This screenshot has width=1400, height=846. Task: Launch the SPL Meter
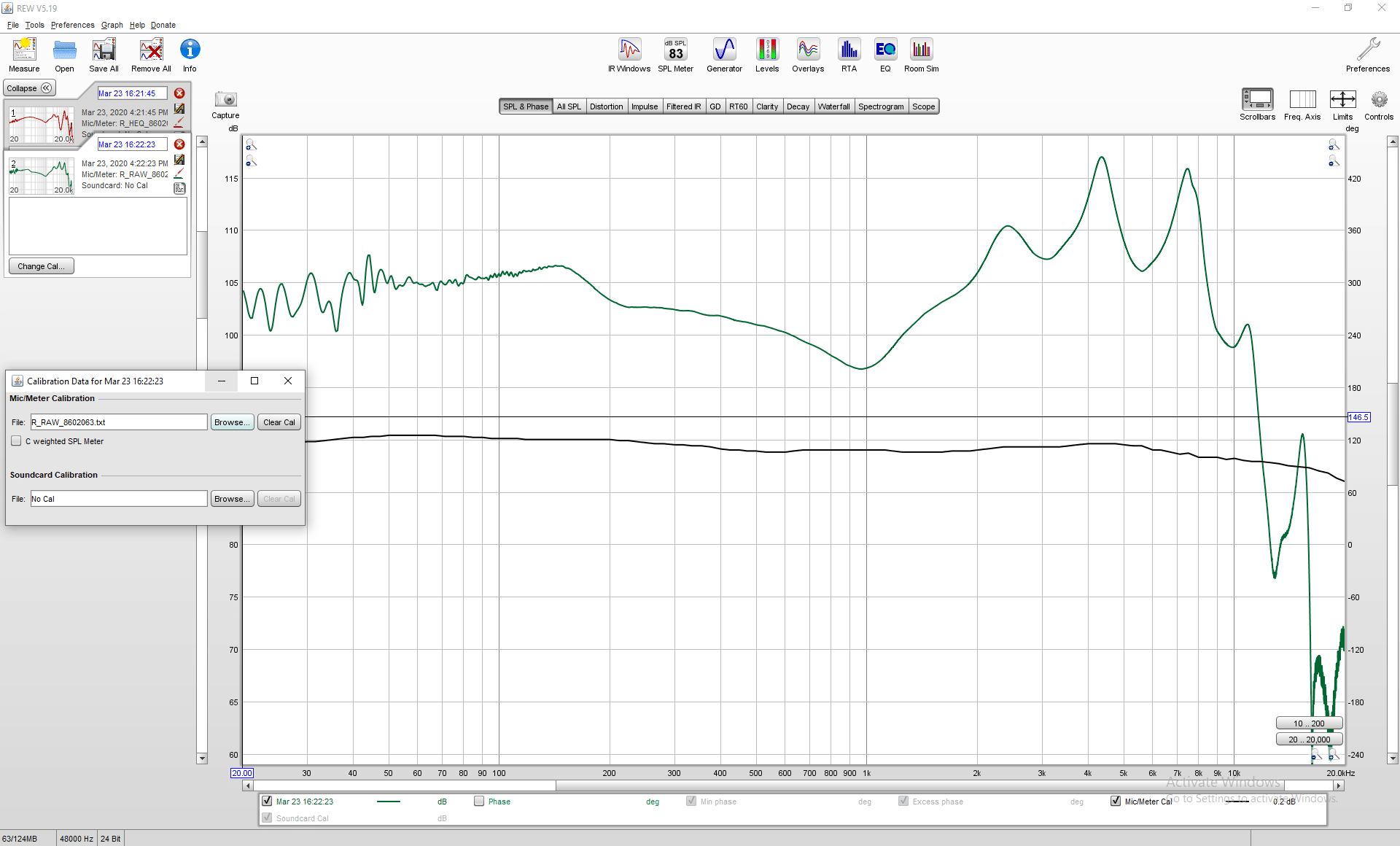(x=676, y=55)
